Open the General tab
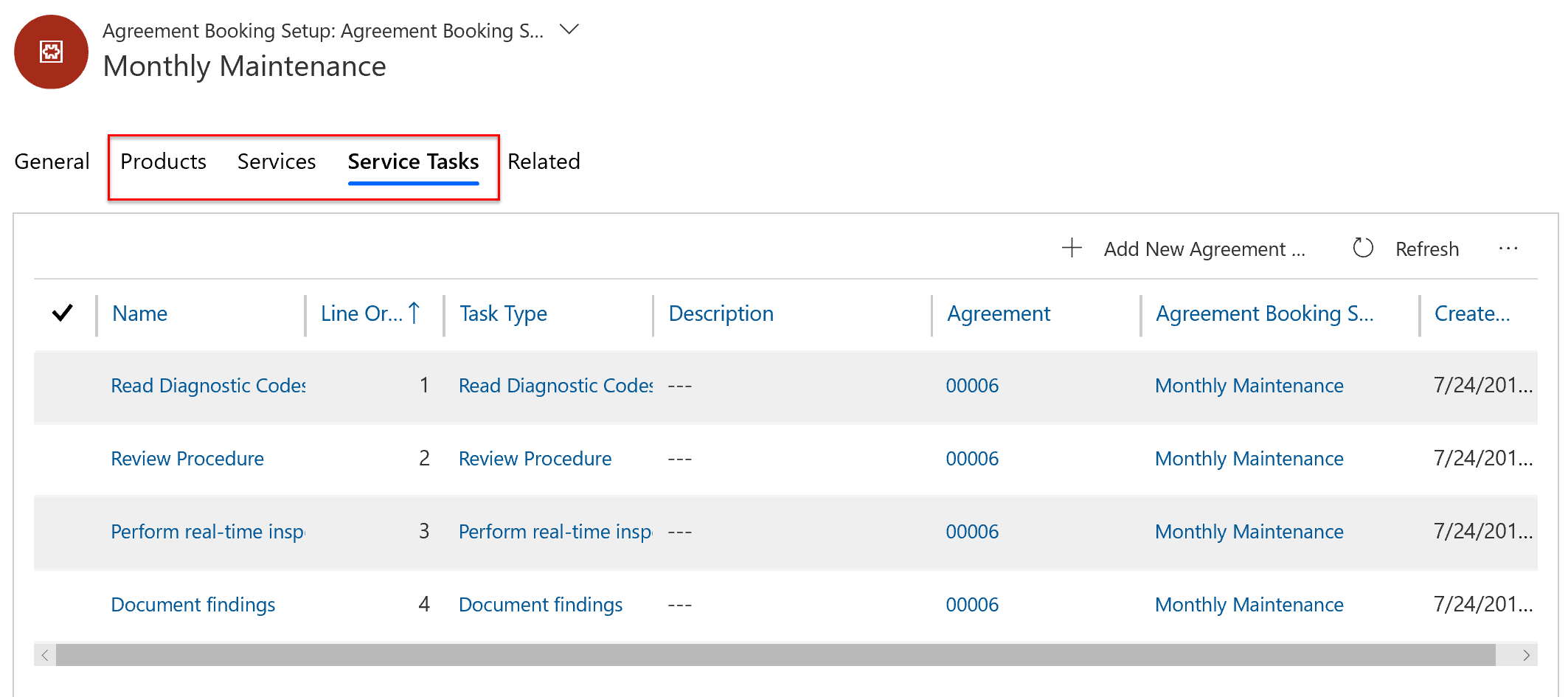Image resolution: width=1568 pixels, height=697 pixels. click(x=52, y=162)
